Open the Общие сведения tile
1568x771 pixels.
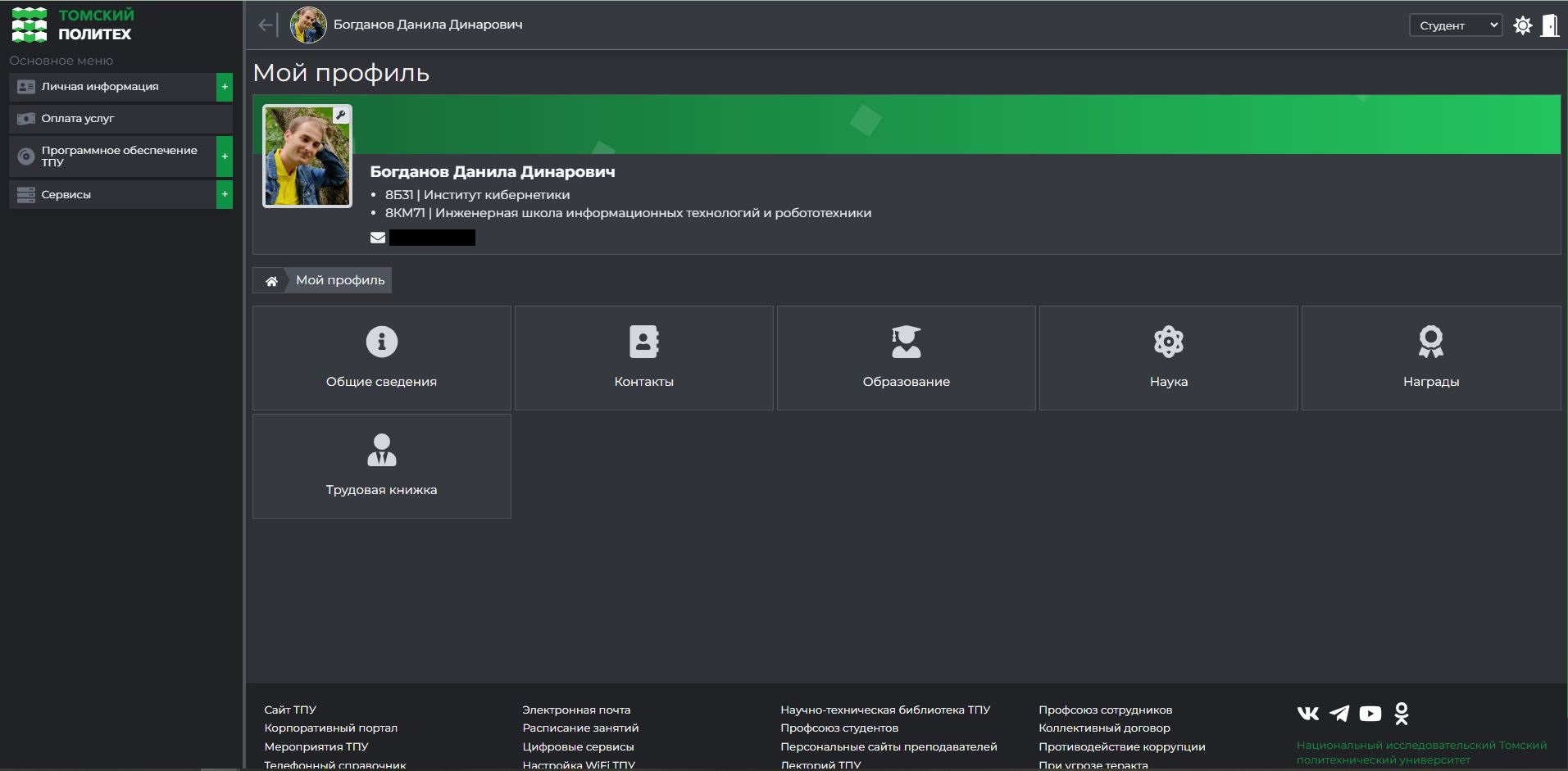click(382, 358)
